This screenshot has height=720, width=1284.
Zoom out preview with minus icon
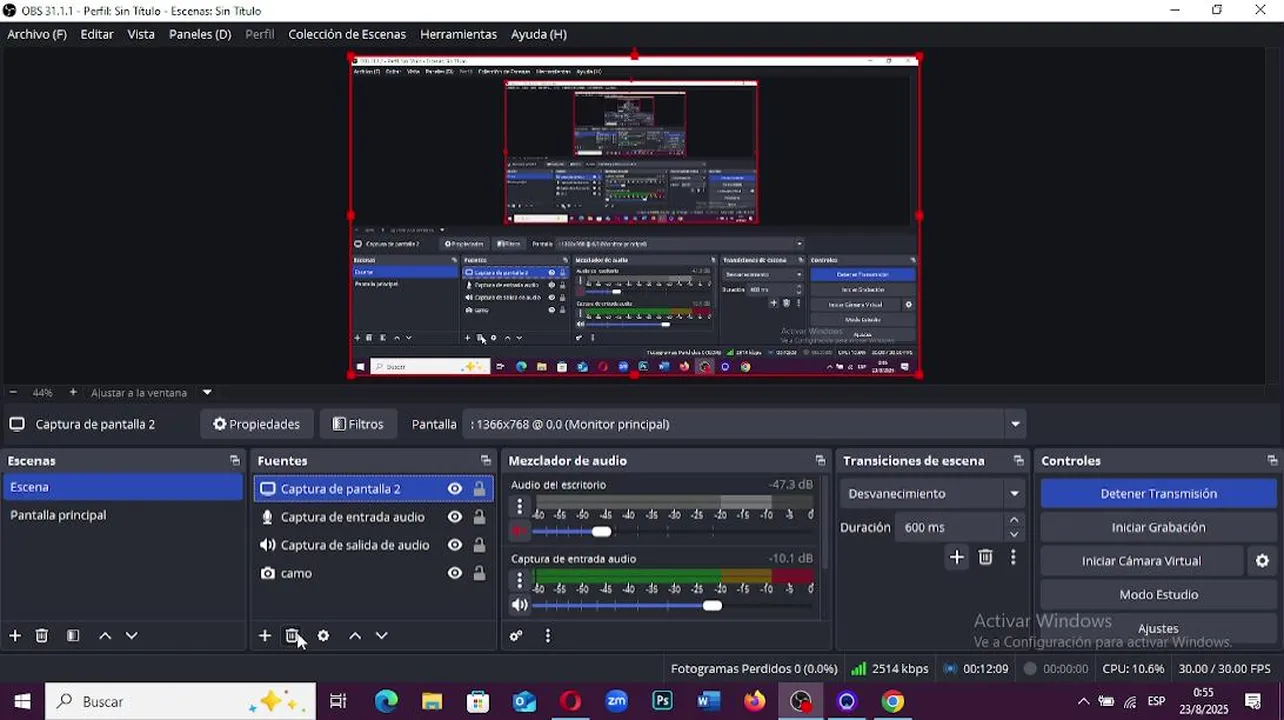coord(13,393)
